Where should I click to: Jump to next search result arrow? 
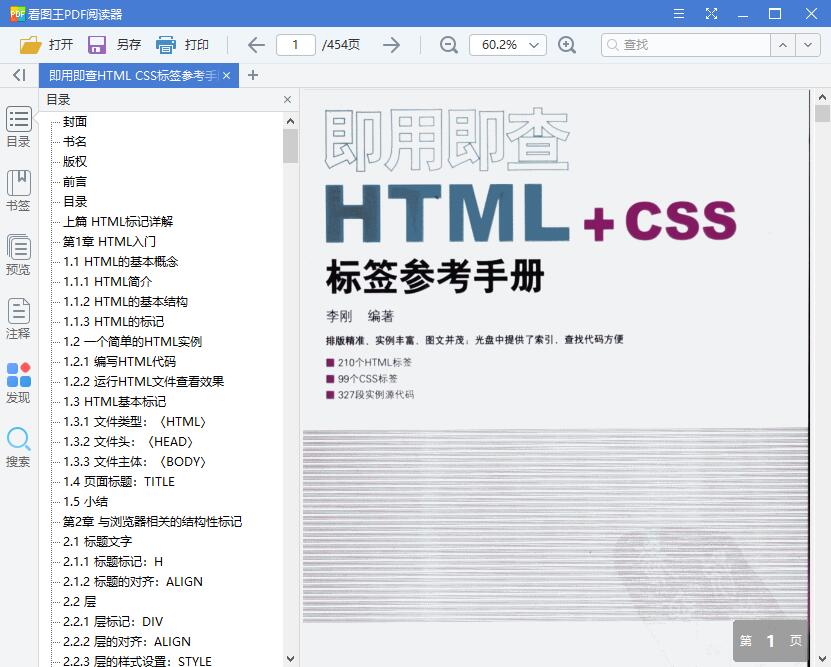point(809,44)
